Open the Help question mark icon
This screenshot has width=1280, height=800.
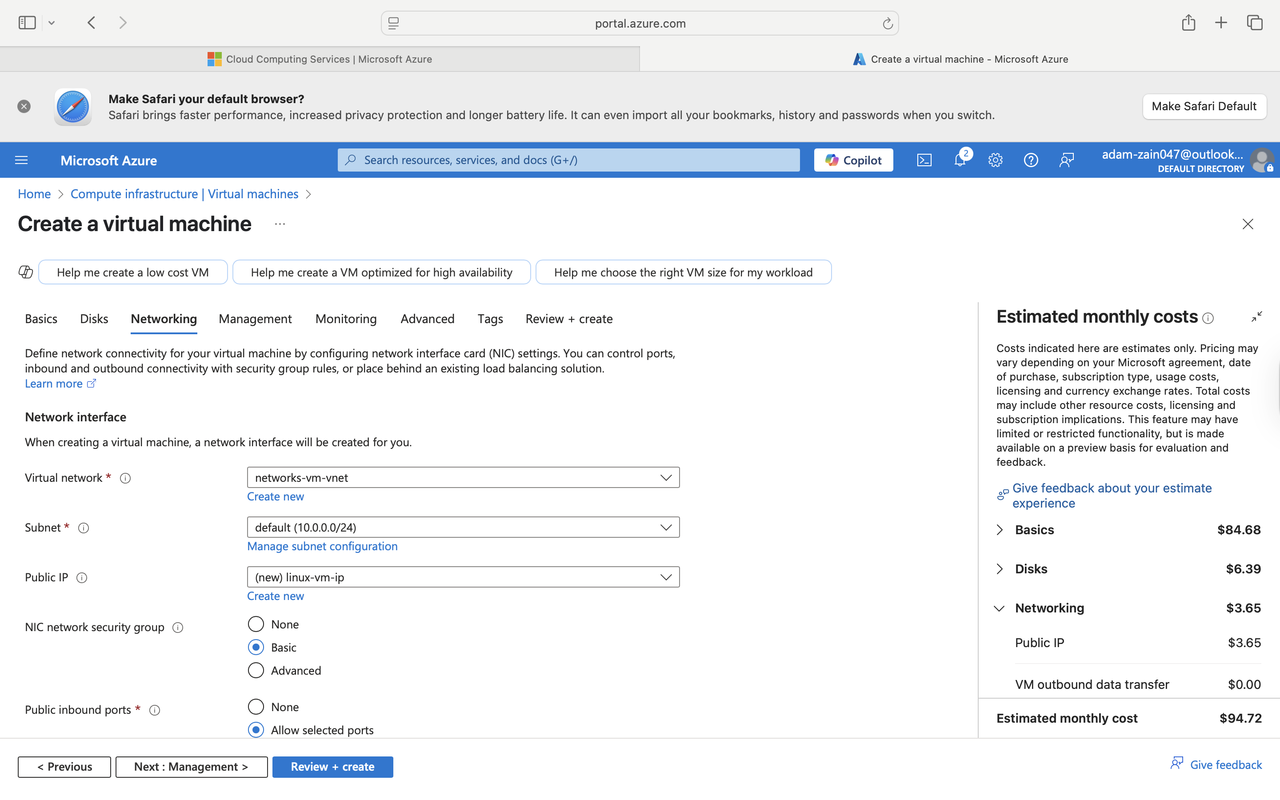(x=1031, y=160)
